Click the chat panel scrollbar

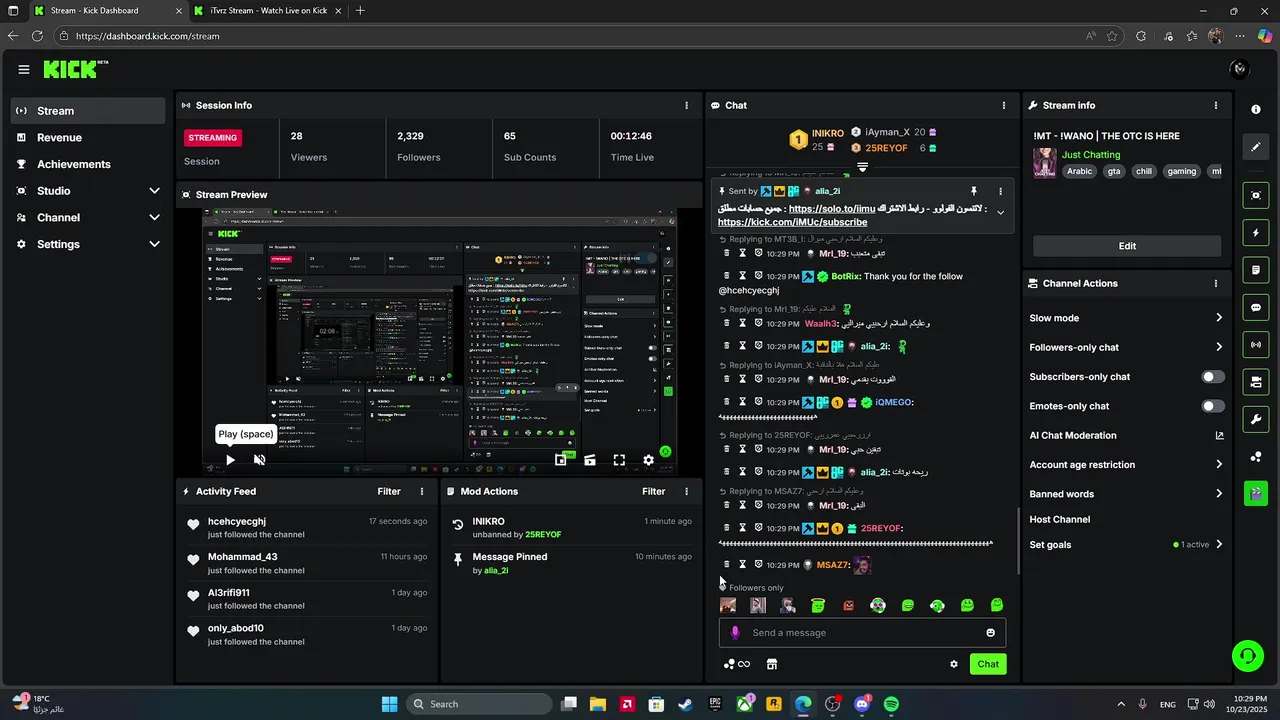point(1018,540)
